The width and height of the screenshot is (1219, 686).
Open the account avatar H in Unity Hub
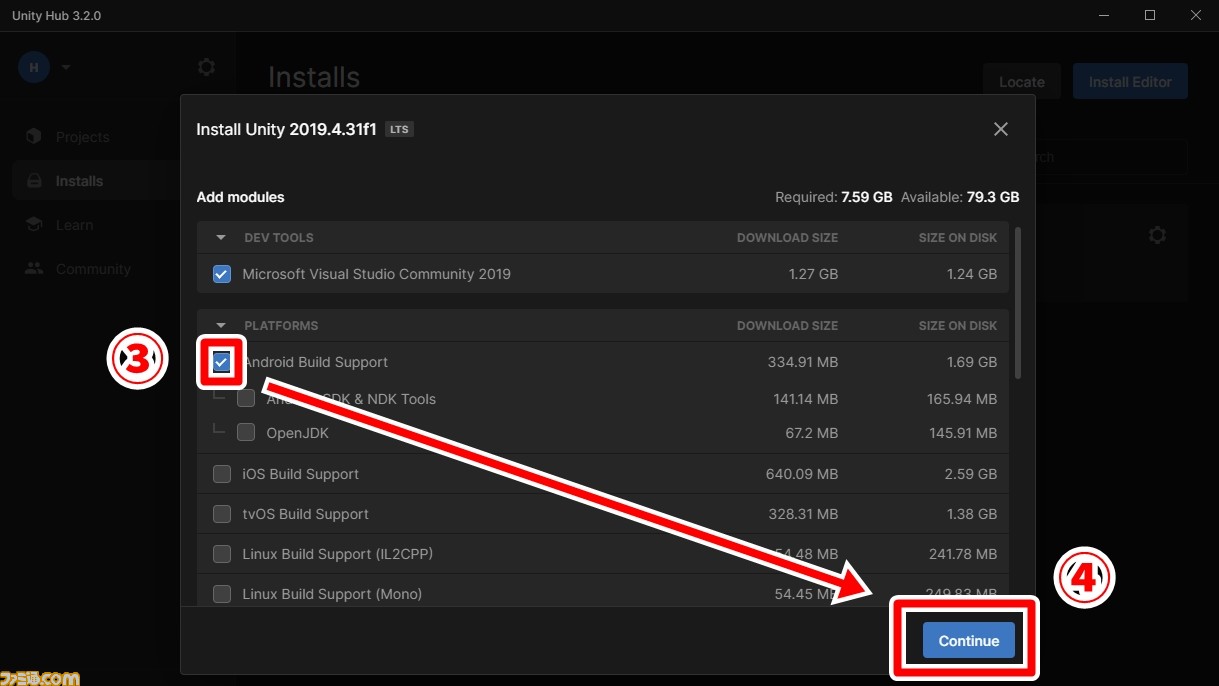pos(34,67)
